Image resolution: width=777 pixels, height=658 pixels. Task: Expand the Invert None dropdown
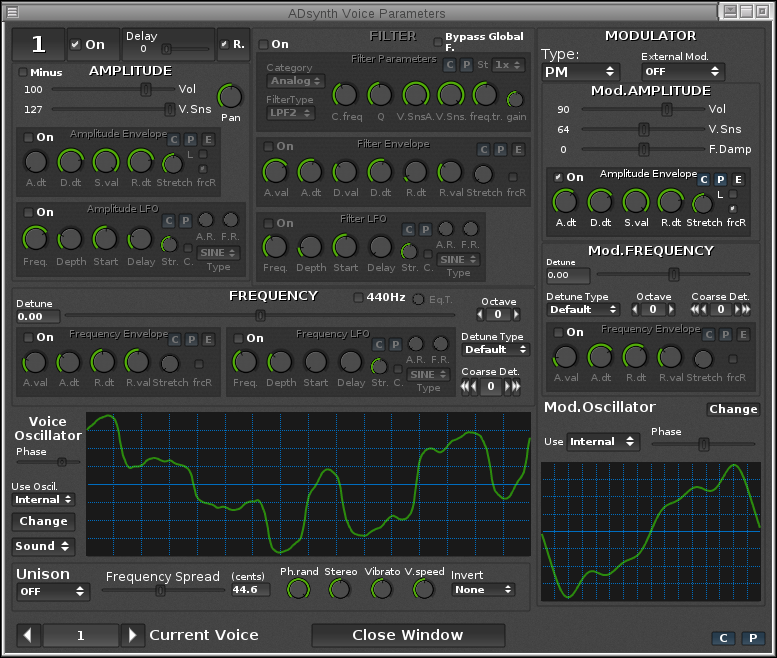[x=484, y=590]
